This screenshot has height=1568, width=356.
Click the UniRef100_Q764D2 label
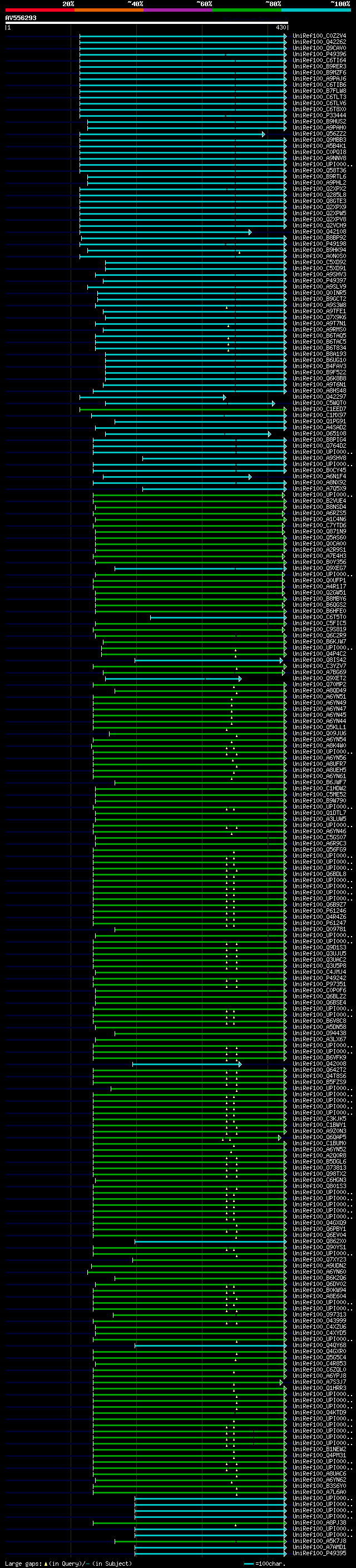[319, 446]
